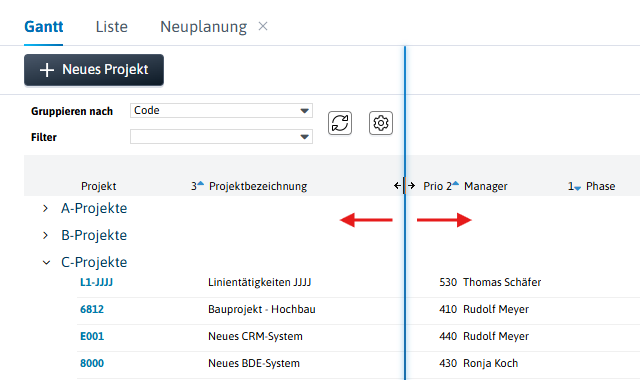This screenshot has height=380, width=640.
Task: Click the column resize splitter handle
Action: click(404, 186)
